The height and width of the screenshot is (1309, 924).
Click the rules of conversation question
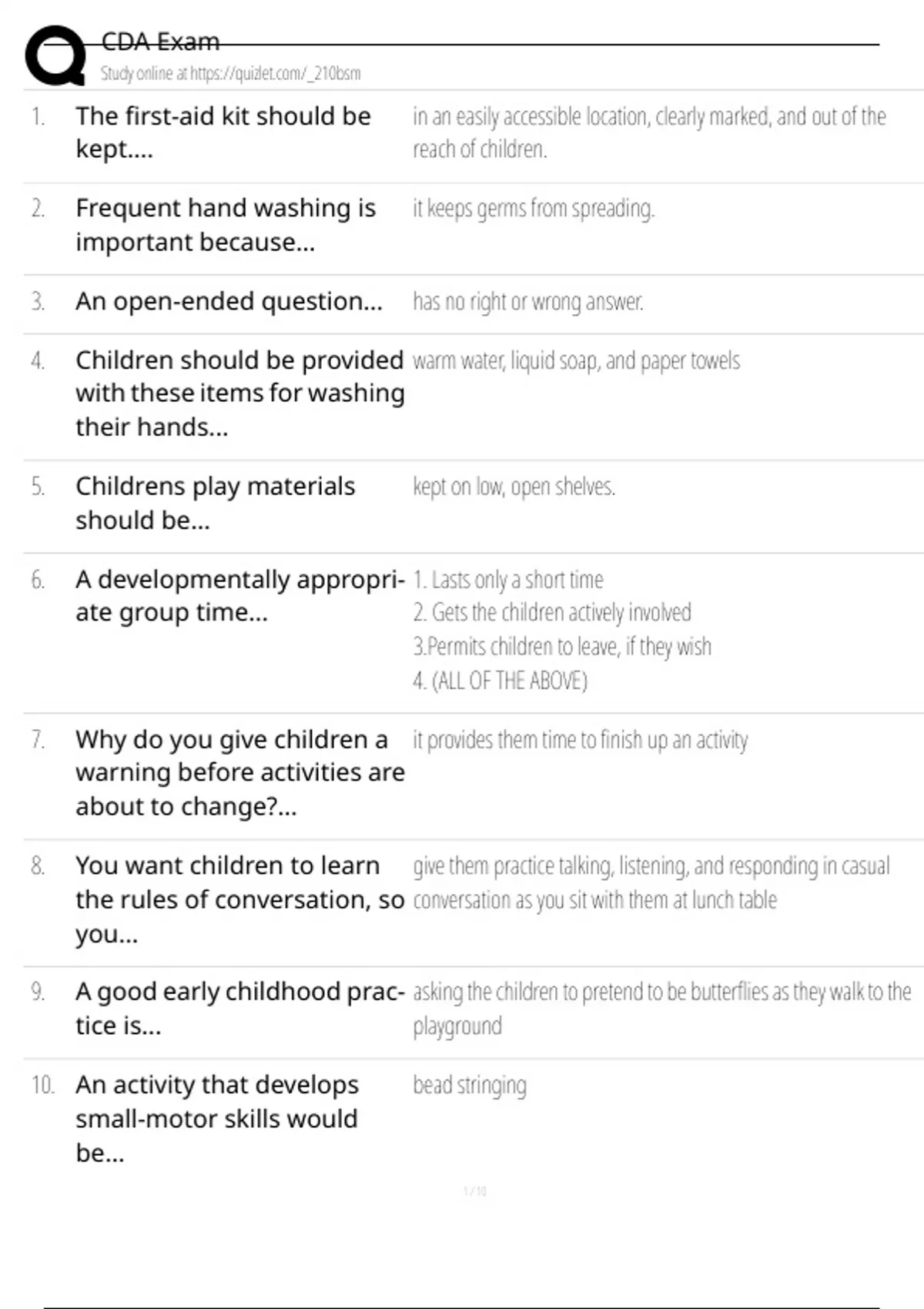pos(239,899)
